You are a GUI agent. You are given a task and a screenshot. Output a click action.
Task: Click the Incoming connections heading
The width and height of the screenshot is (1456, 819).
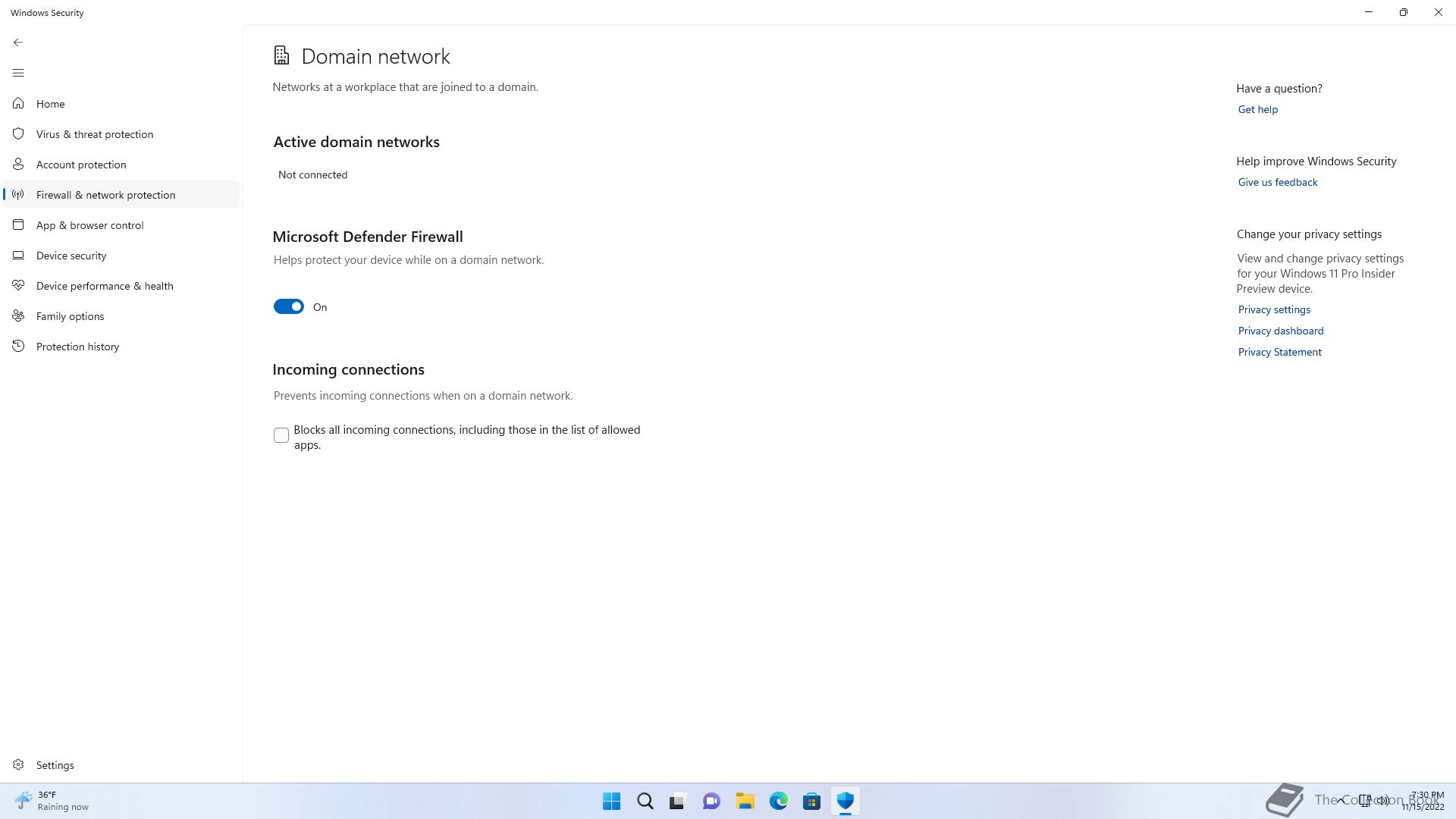(x=348, y=369)
